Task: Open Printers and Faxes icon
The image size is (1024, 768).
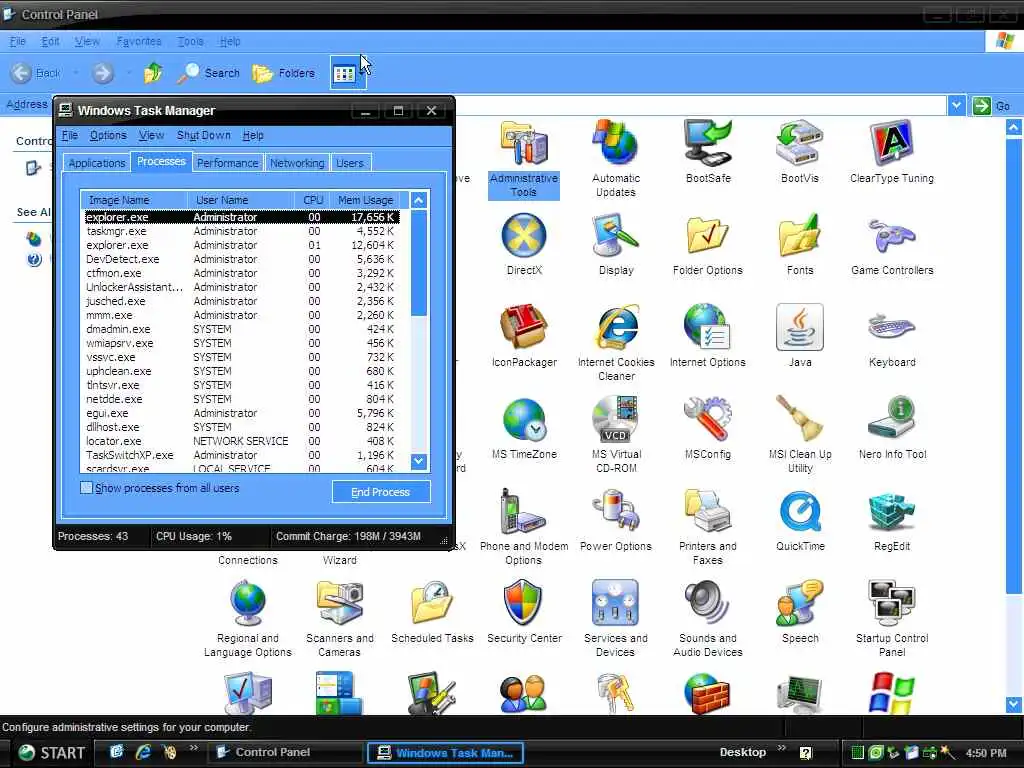Action: 708,527
